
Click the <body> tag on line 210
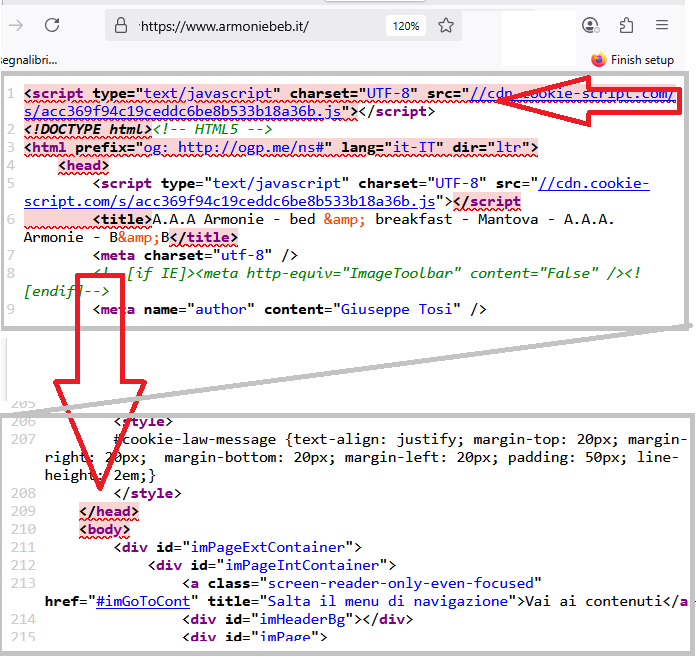click(x=105, y=530)
